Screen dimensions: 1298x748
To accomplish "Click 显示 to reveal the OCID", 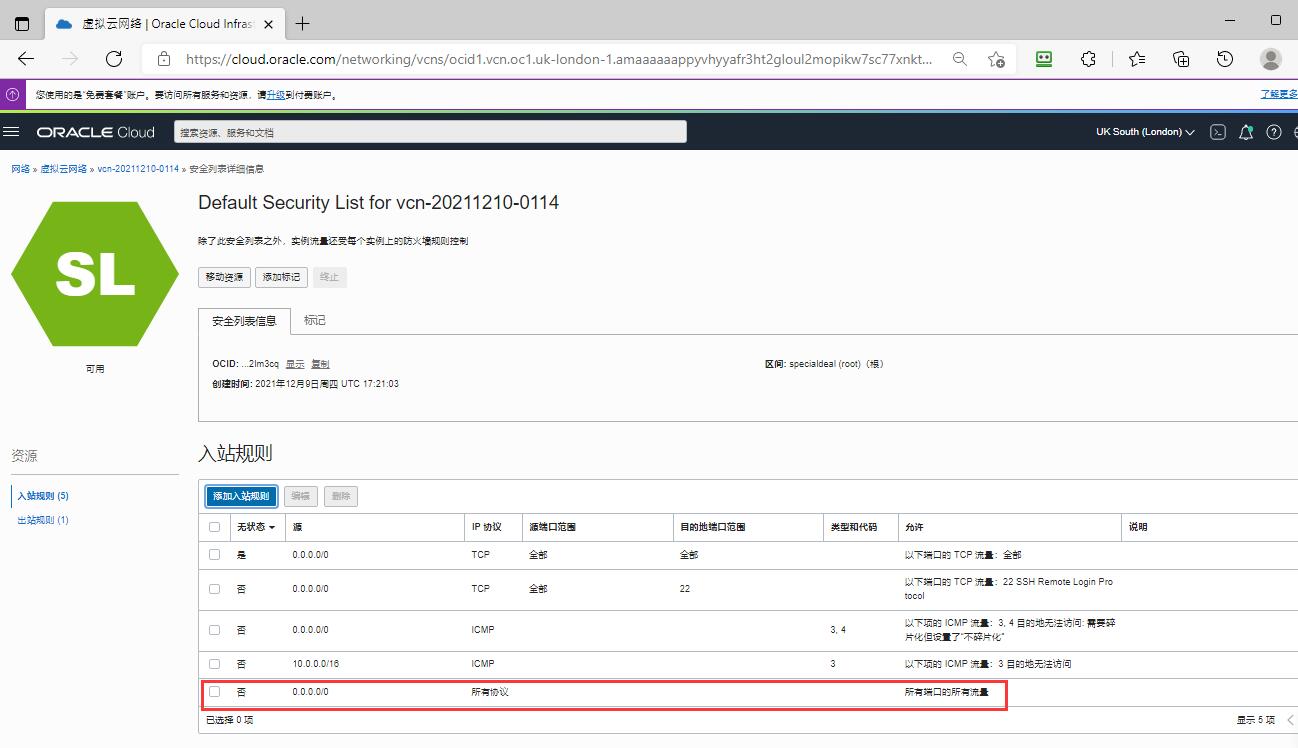I will click(x=295, y=364).
